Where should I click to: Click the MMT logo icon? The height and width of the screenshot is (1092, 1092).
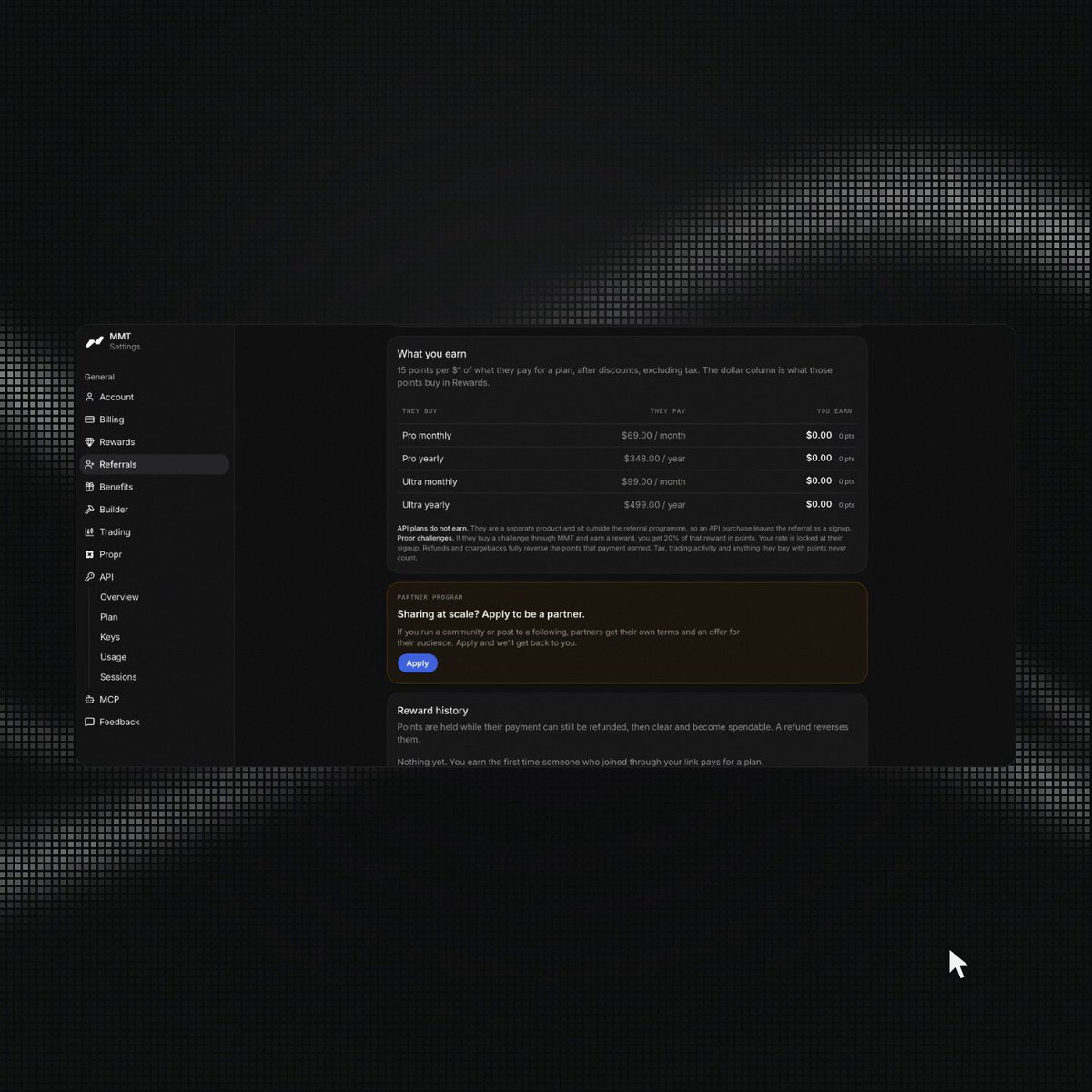coord(95,342)
